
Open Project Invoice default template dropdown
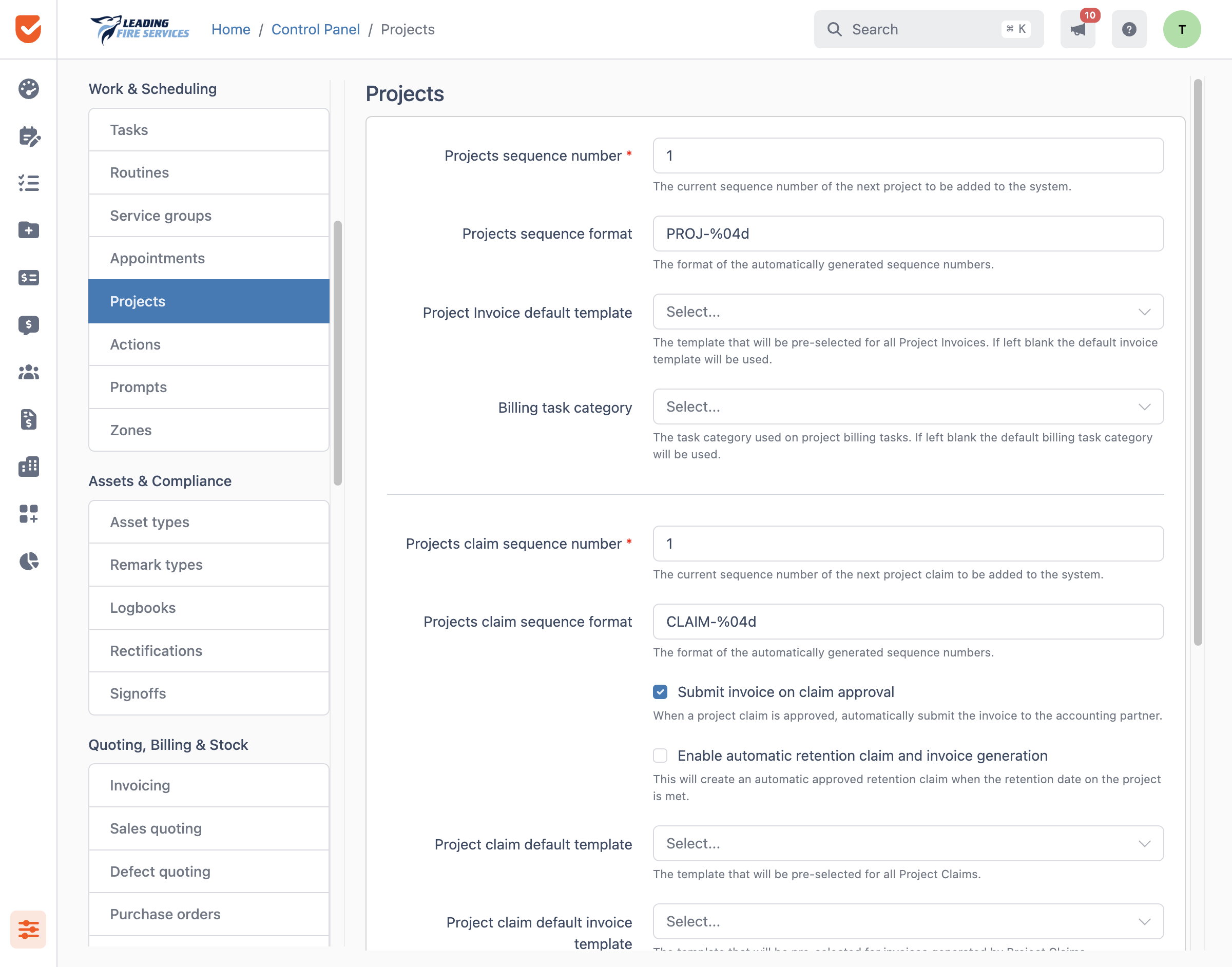[x=908, y=312]
